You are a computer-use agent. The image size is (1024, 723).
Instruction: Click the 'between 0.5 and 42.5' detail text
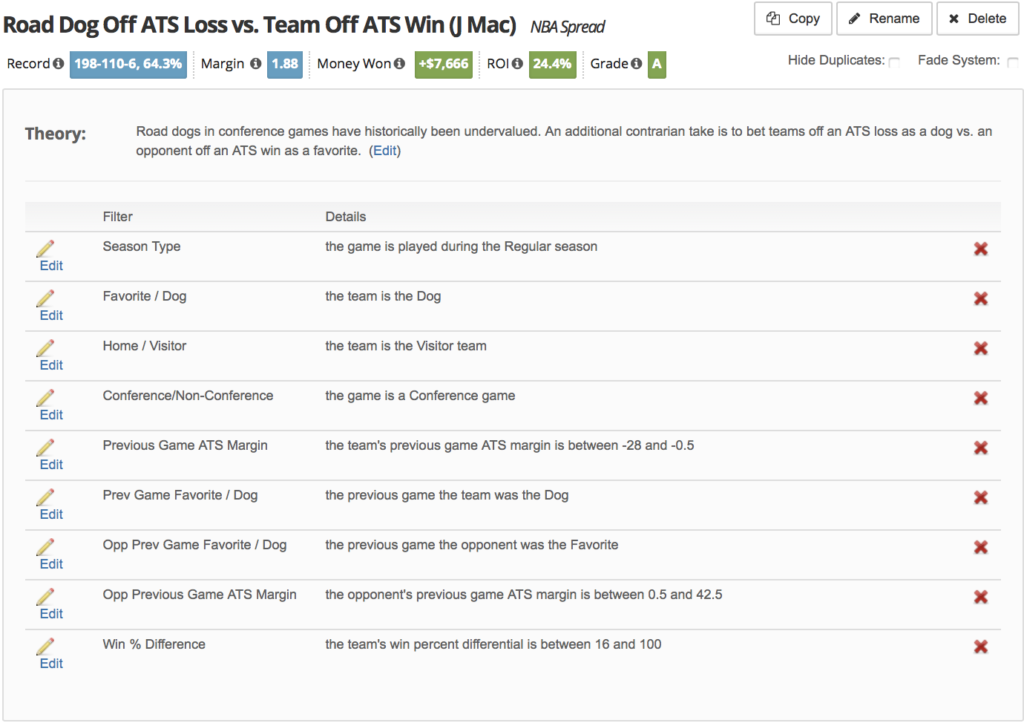click(x=524, y=594)
